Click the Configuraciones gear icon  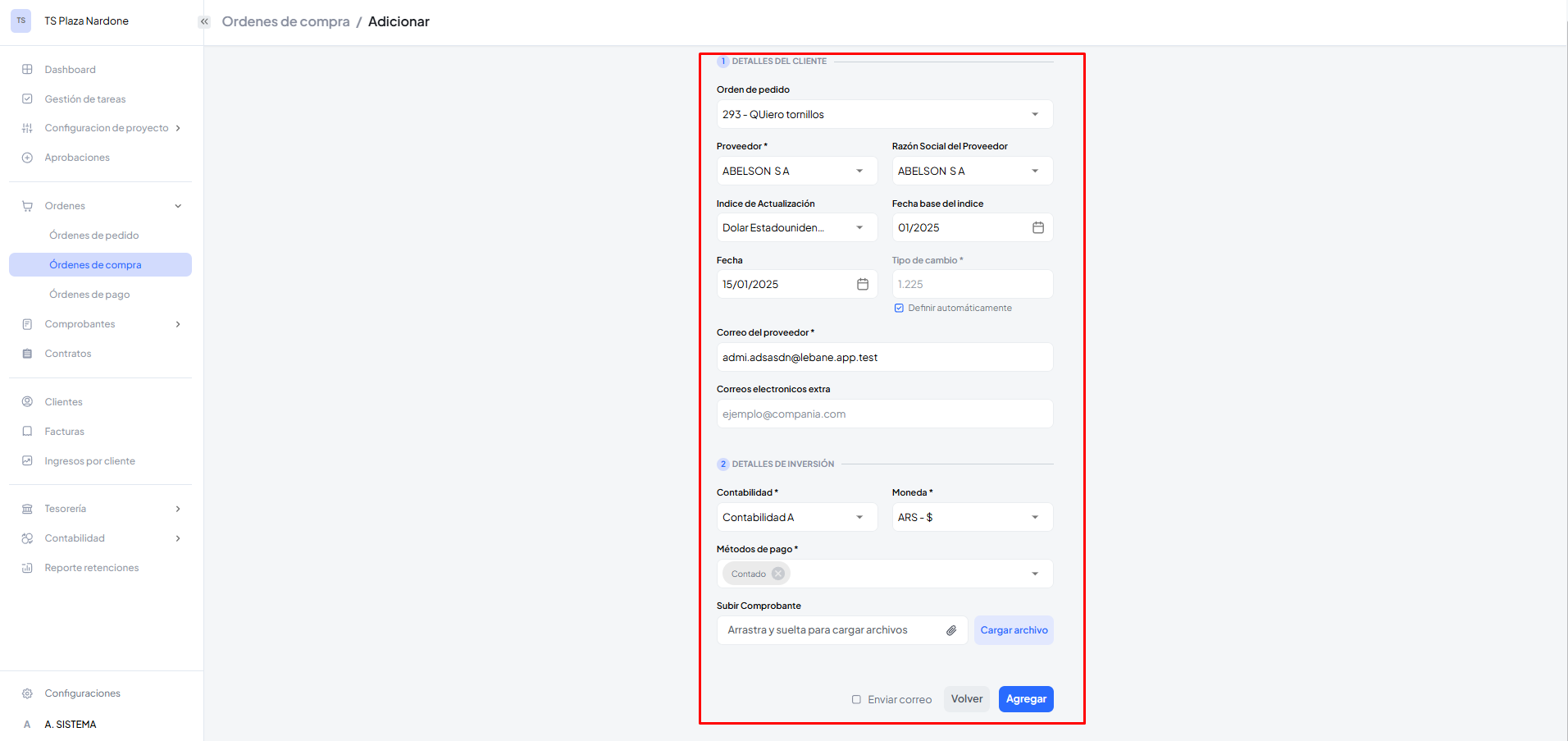coord(27,693)
